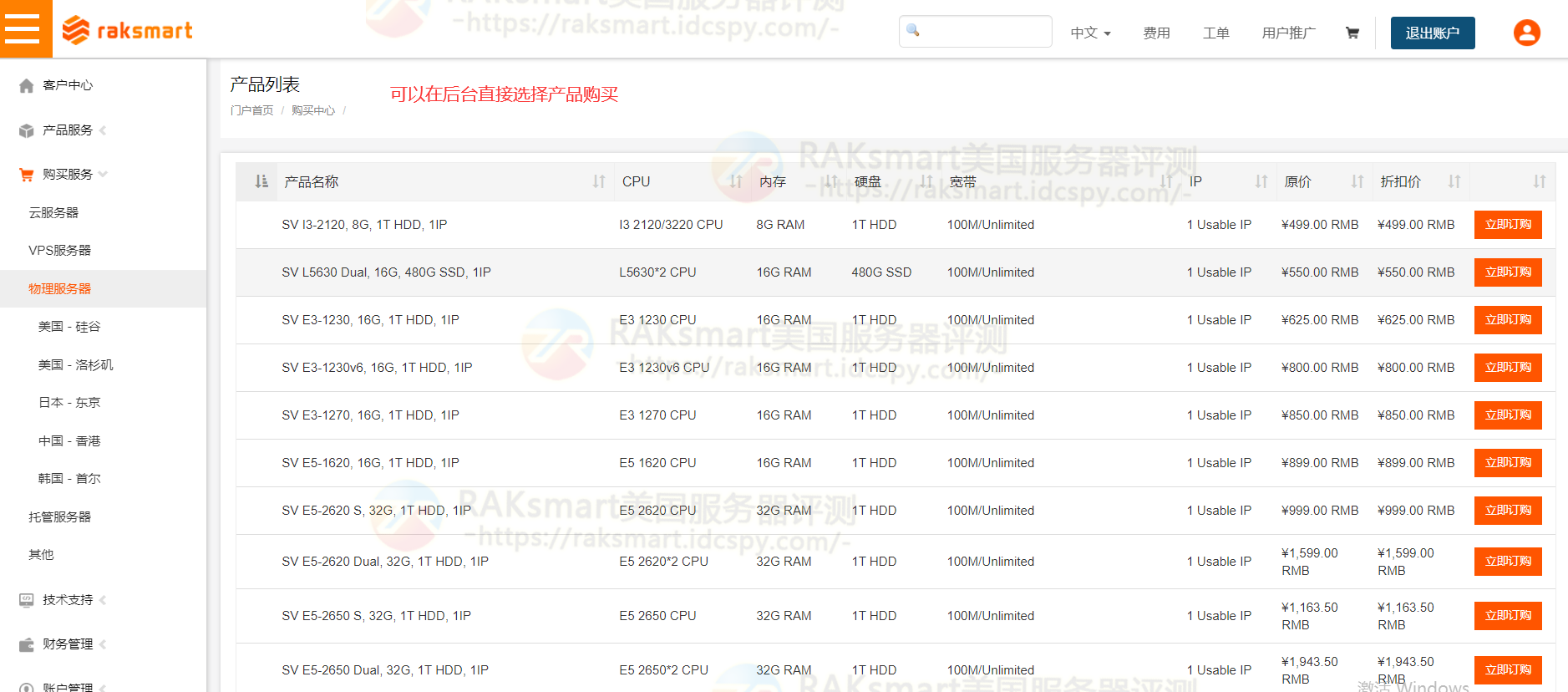Click the raksmart logo
This screenshot has height=692, width=1568.
pos(127,30)
